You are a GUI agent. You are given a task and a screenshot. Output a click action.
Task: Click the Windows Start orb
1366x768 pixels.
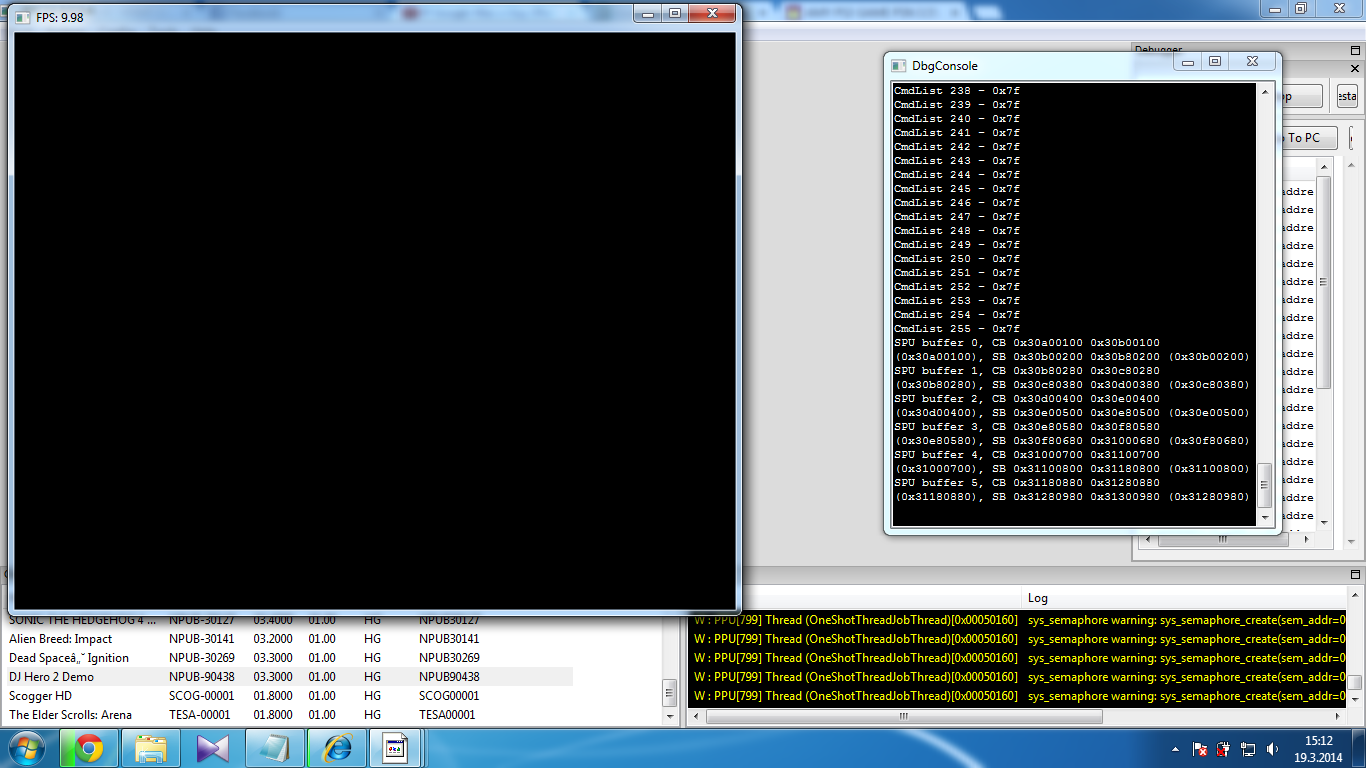click(27, 748)
